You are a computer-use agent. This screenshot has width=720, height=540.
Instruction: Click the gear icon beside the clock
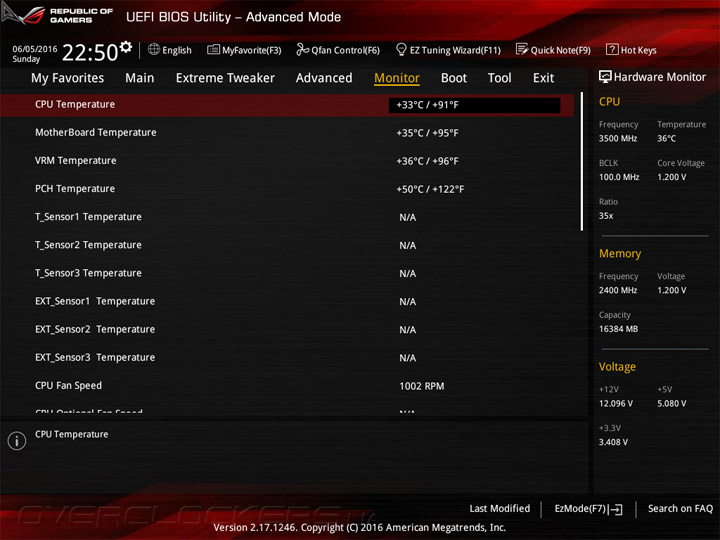tap(126, 47)
